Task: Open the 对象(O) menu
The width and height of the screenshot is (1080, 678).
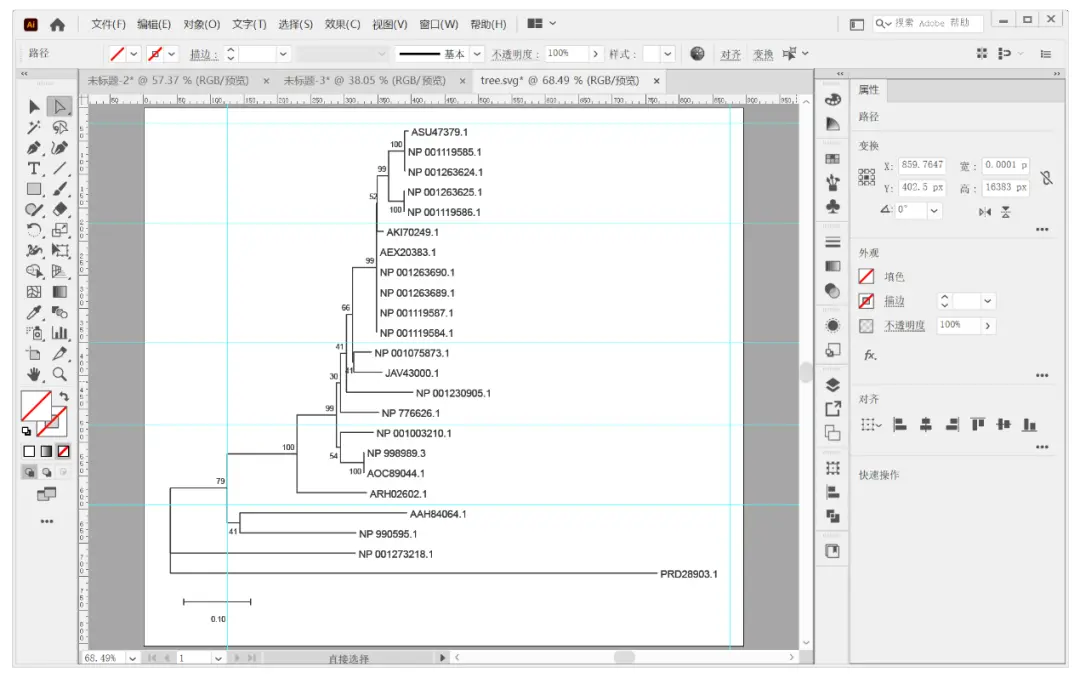Action: pyautogui.click(x=202, y=24)
